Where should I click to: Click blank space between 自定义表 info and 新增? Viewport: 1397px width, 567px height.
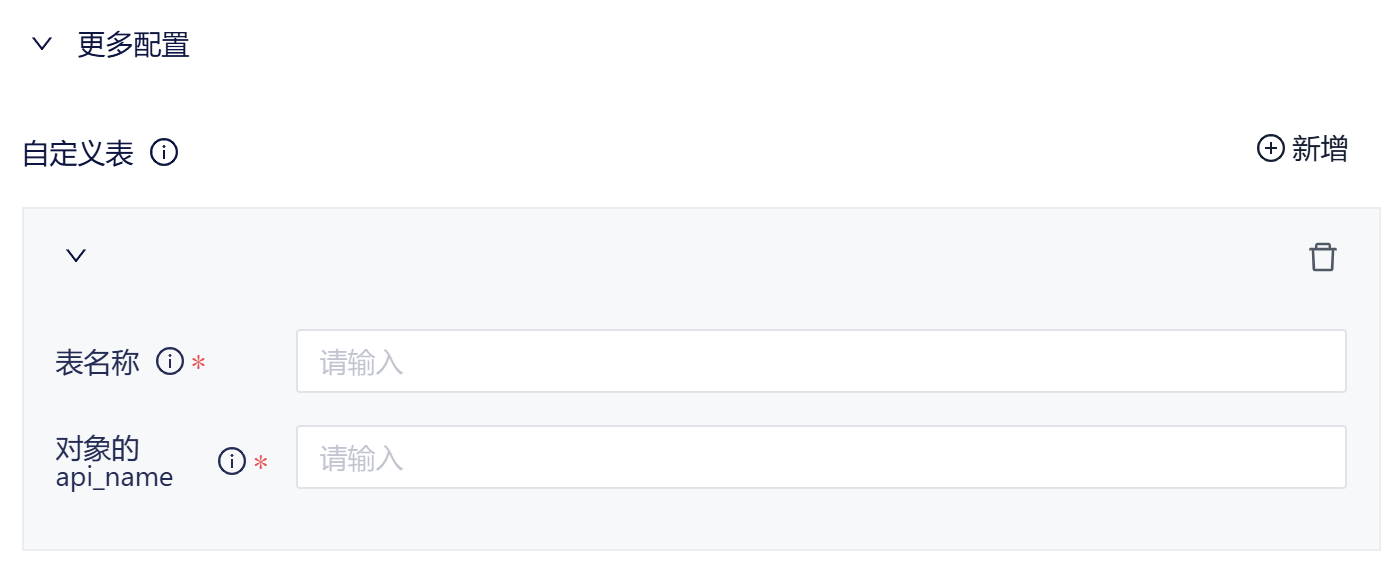pyautogui.click(x=700, y=152)
